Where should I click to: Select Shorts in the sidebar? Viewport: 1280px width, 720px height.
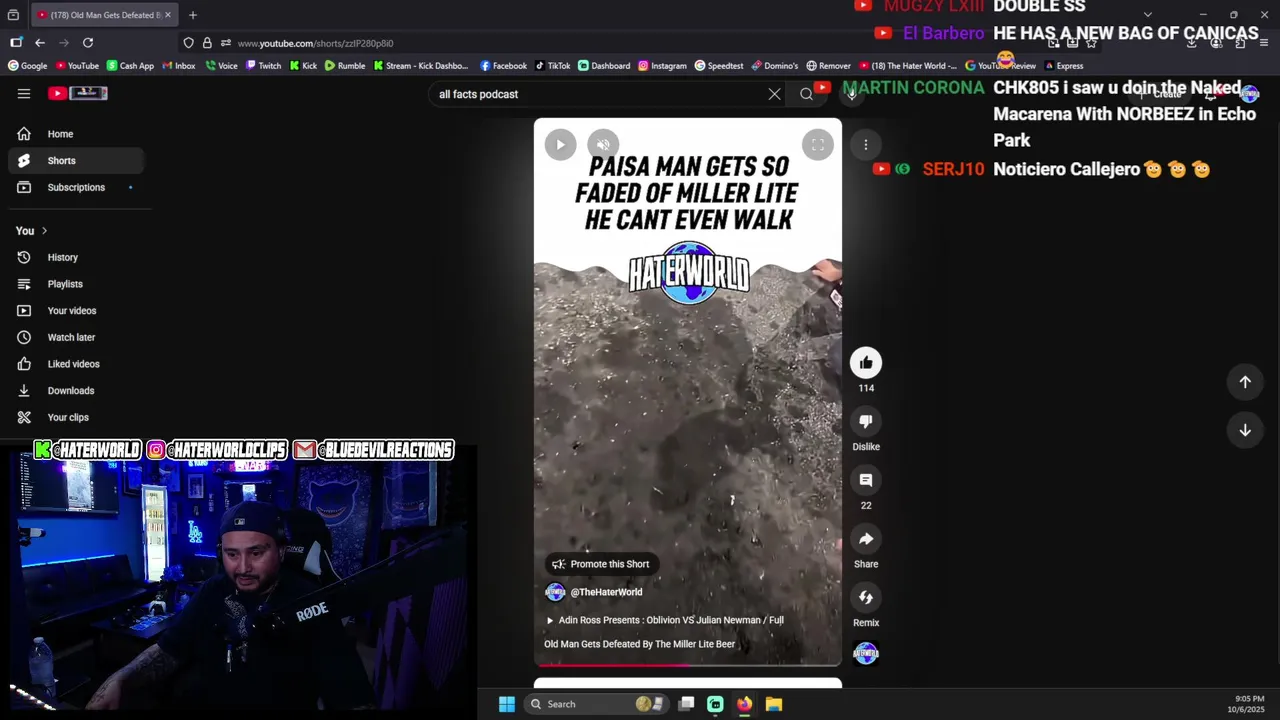click(x=76, y=160)
